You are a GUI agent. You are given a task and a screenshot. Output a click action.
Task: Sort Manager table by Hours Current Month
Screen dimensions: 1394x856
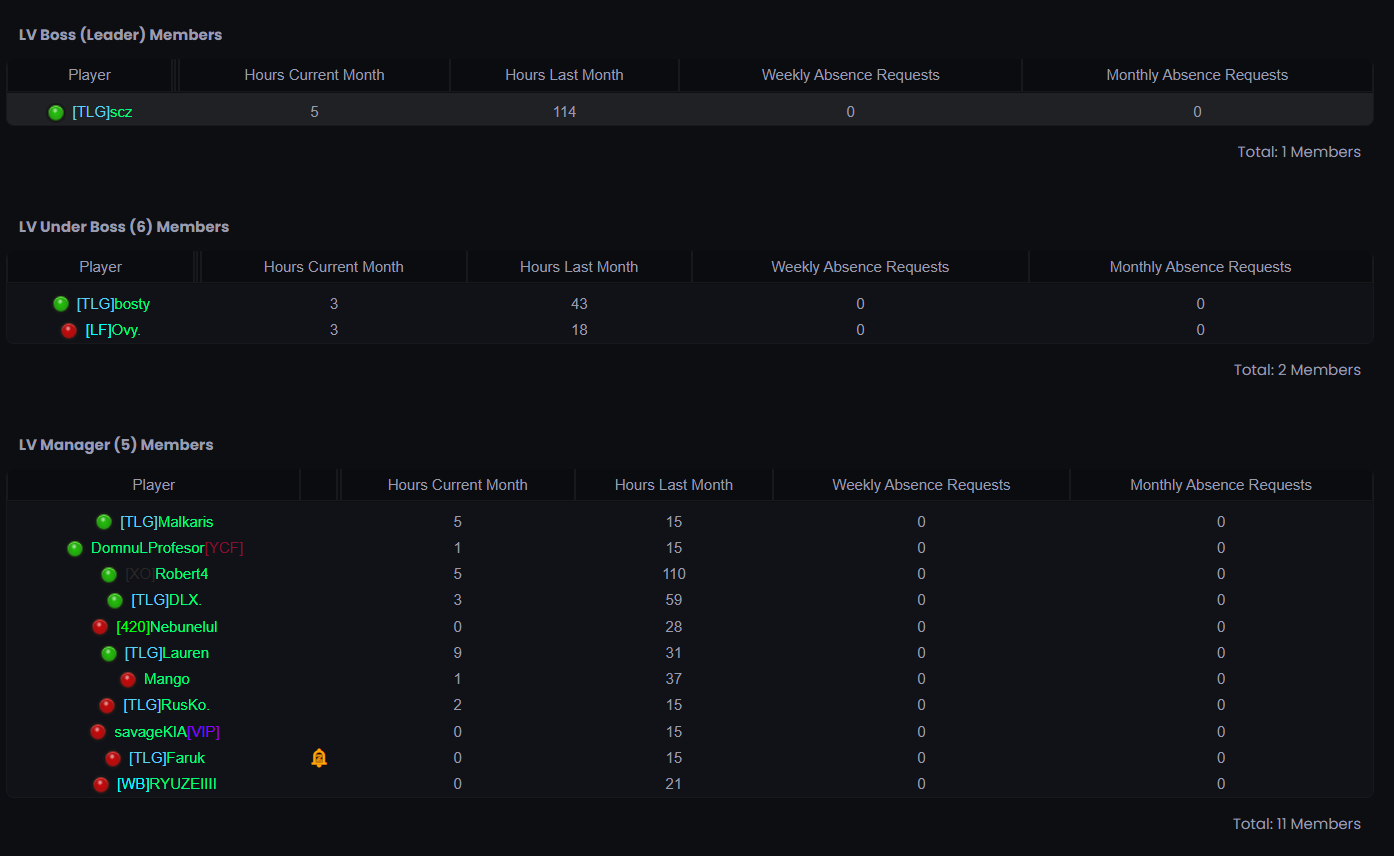click(458, 485)
